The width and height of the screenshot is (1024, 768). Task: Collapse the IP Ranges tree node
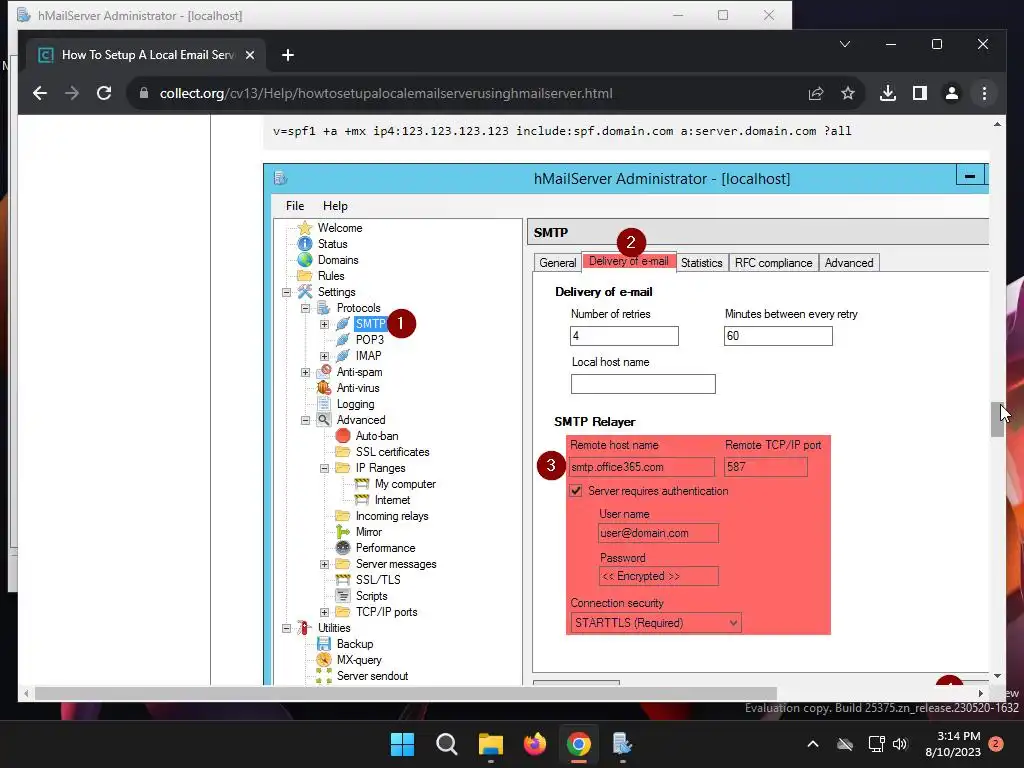pyautogui.click(x=325, y=468)
